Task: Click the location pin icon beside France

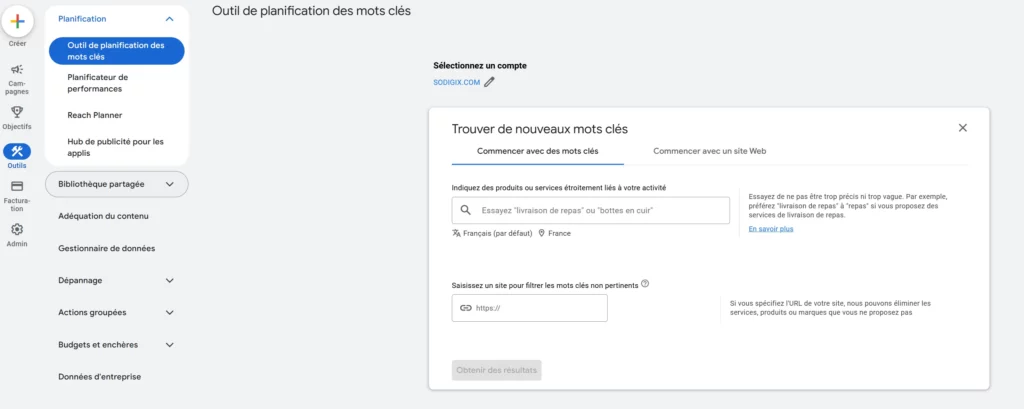Action: click(x=541, y=233)
